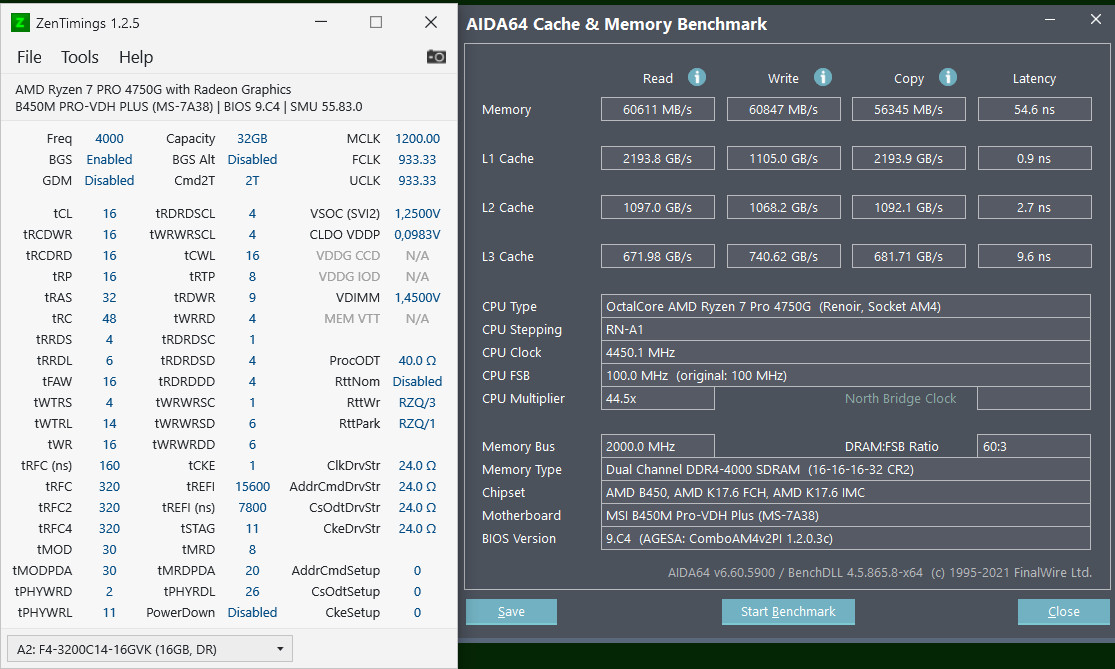Click the CPU Type value field
This screenshot has width=1115, height=669.
point(845,307)
